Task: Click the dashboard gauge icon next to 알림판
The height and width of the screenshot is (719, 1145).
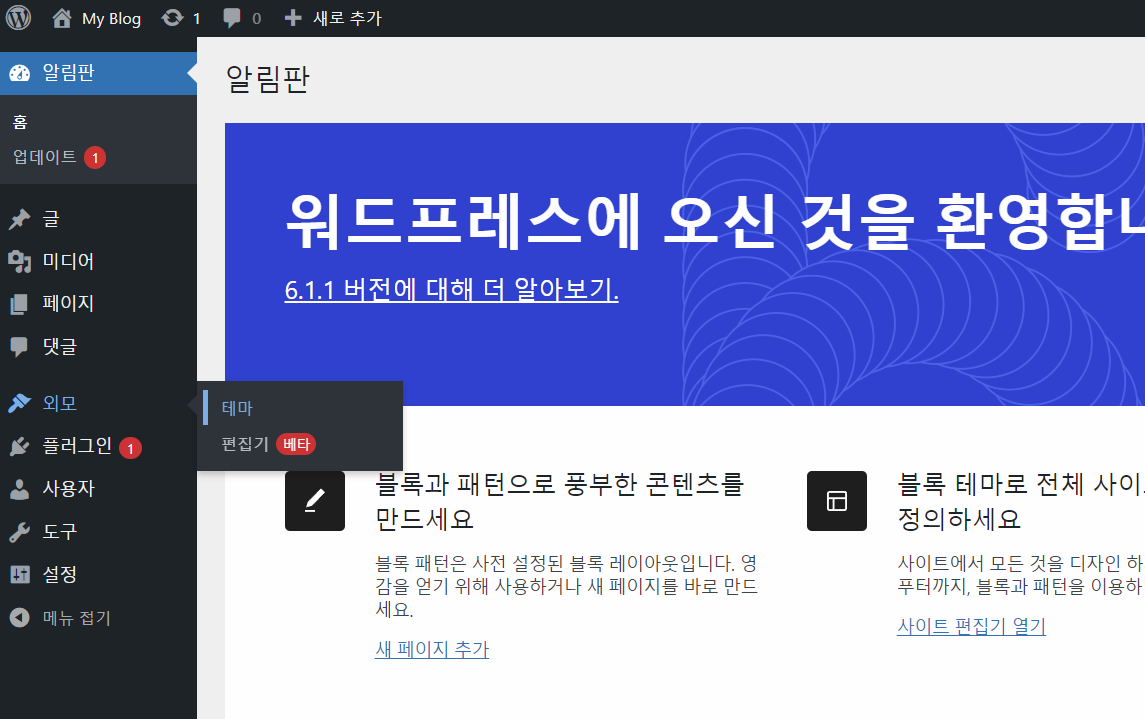Action: click(x=20, y=73)
